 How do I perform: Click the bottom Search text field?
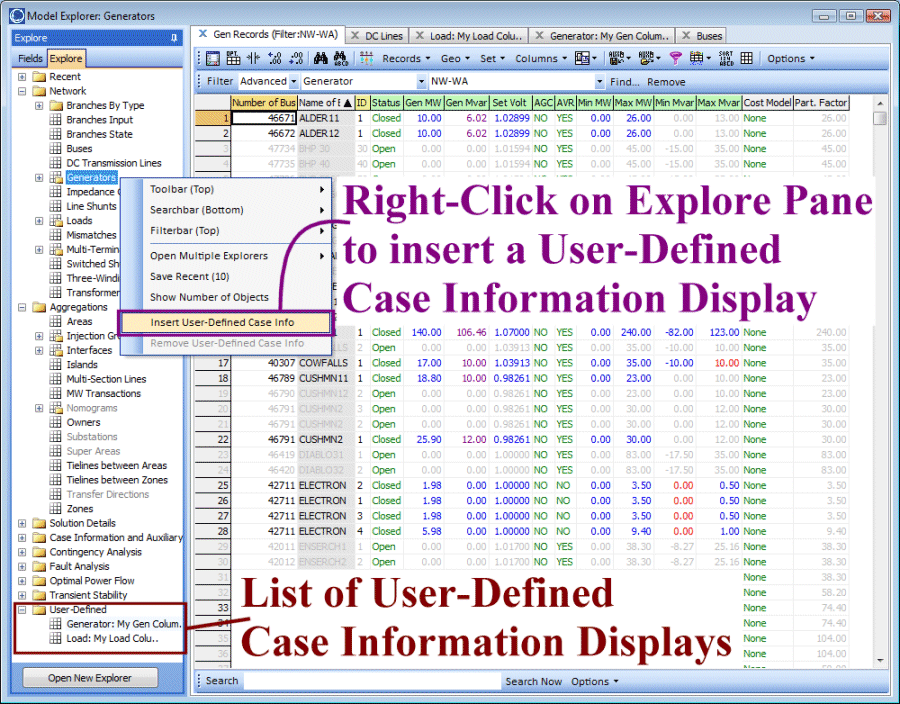coord(372,682)
